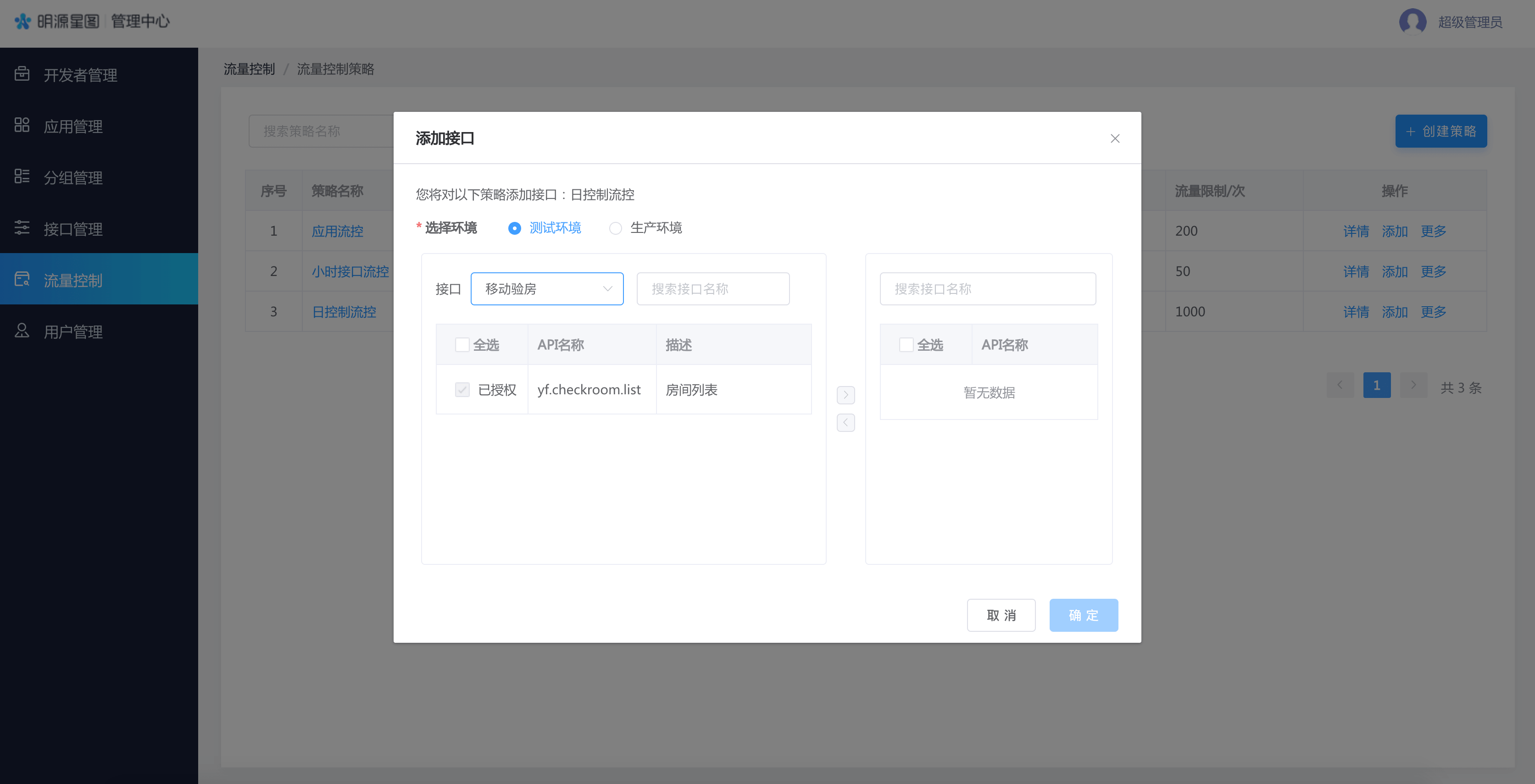
Task: Check 全选 in the right API table
Action: click(x=906, y=345)
